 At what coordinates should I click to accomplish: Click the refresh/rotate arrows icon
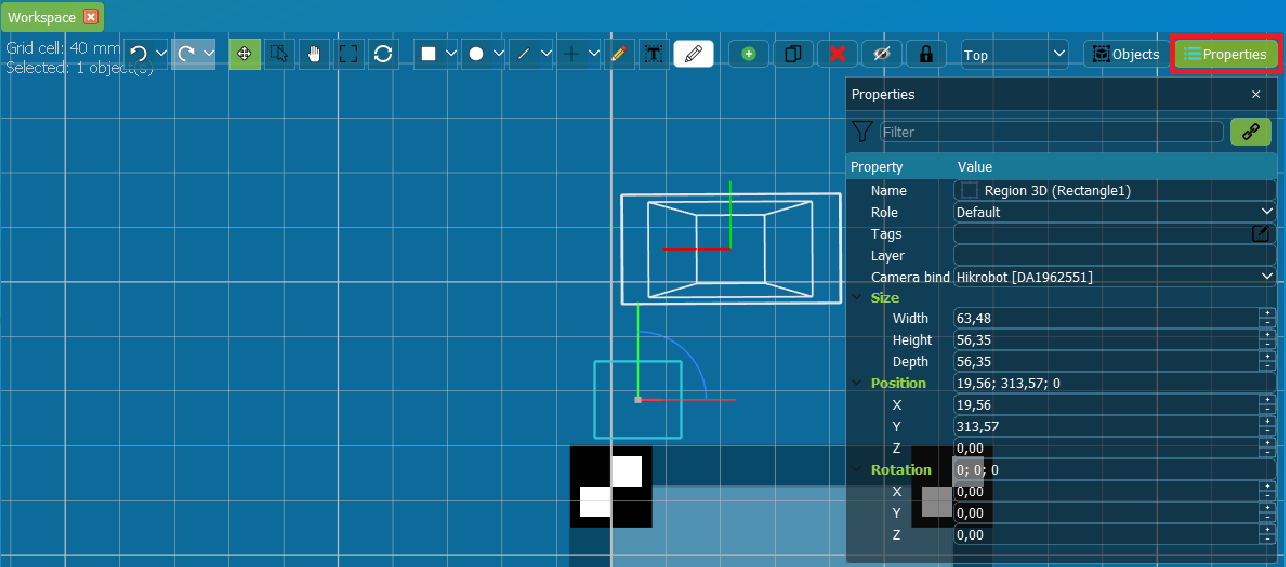(x=383, y=54)
